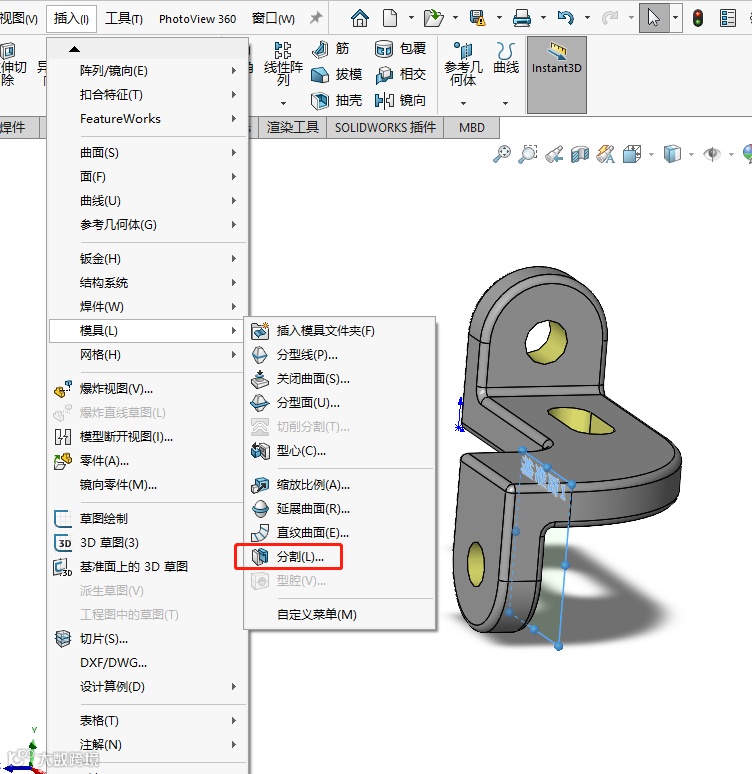752x774 pixels.
Task: Pin the menu bar with pushpin icon
Action: pos(316,18)
